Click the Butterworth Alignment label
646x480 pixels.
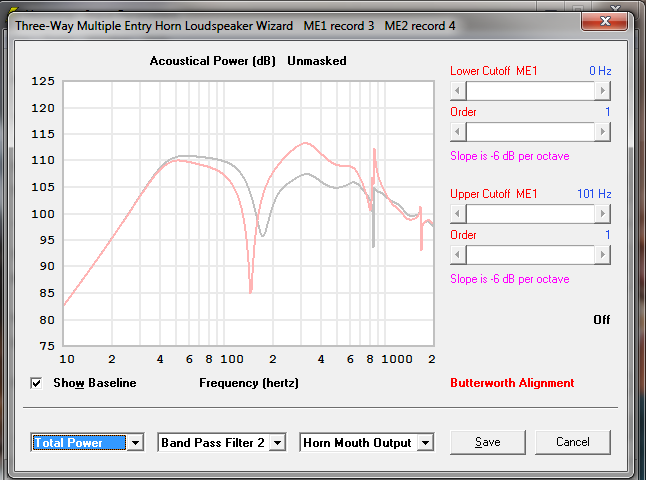point(512,383)
